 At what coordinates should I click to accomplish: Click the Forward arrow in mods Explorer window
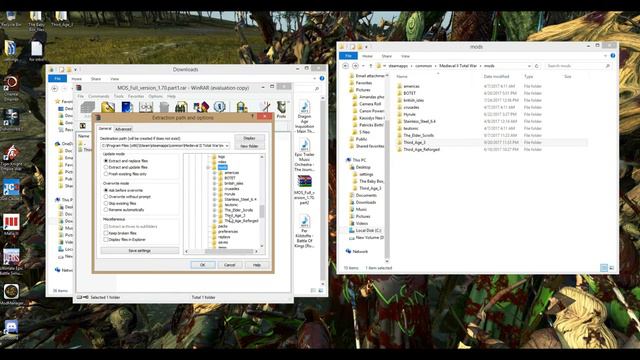[356, 66]
